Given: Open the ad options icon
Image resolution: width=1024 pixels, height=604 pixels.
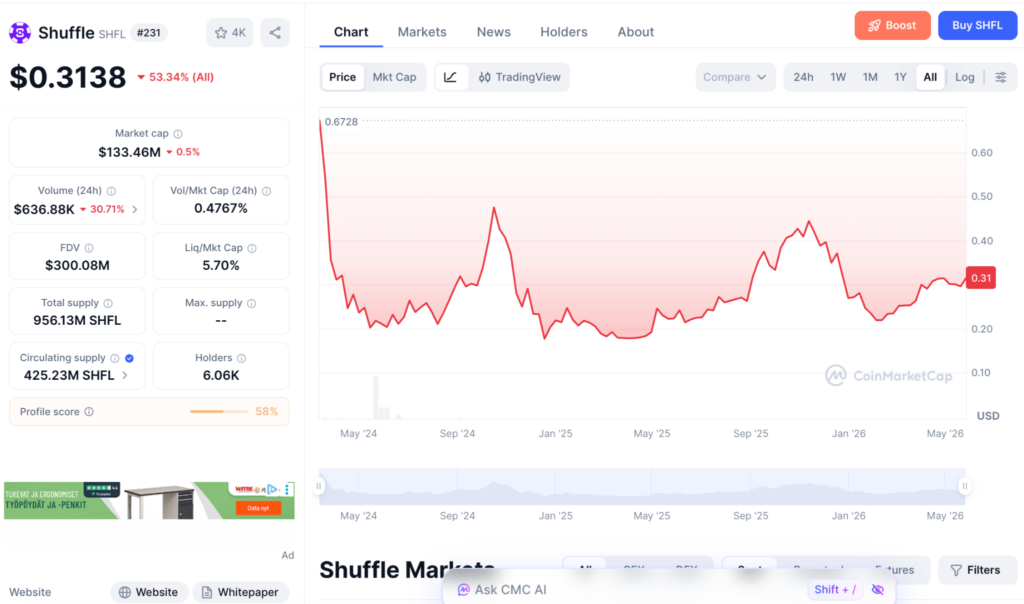Looking at the screenshot, I should [x=287, y=489].
